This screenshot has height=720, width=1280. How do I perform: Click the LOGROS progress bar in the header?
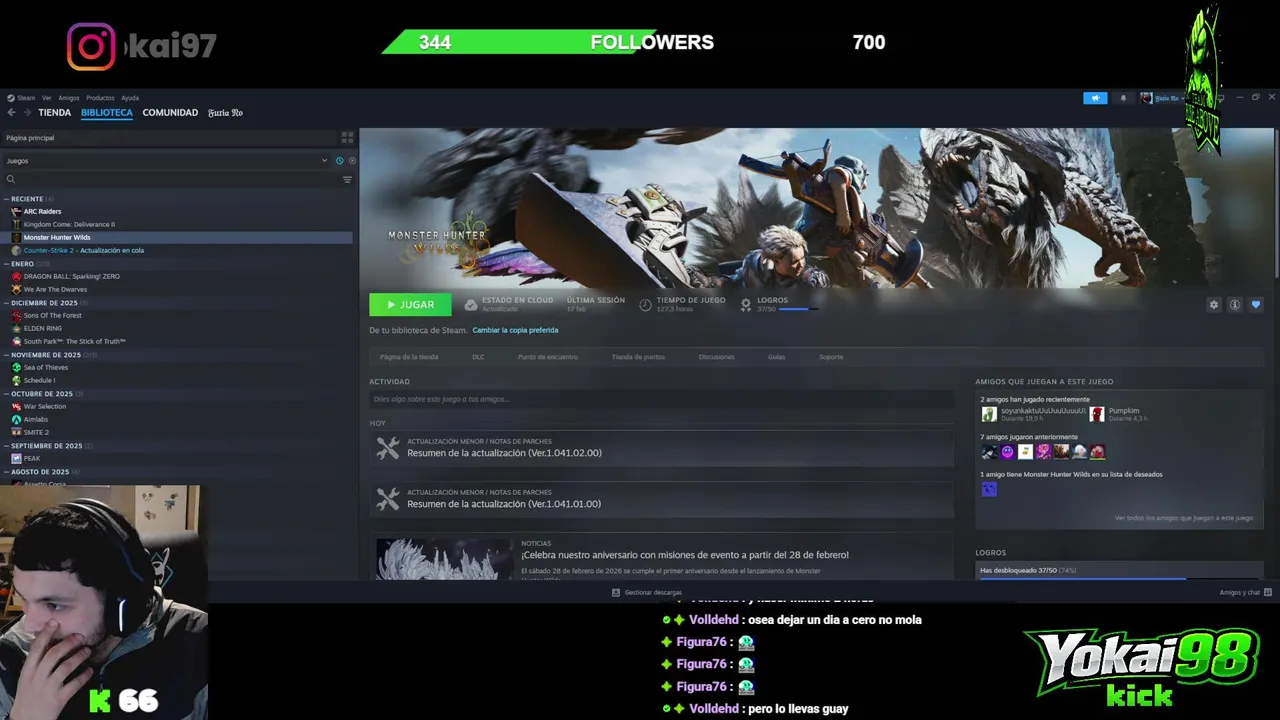click(x=798, y=310)
